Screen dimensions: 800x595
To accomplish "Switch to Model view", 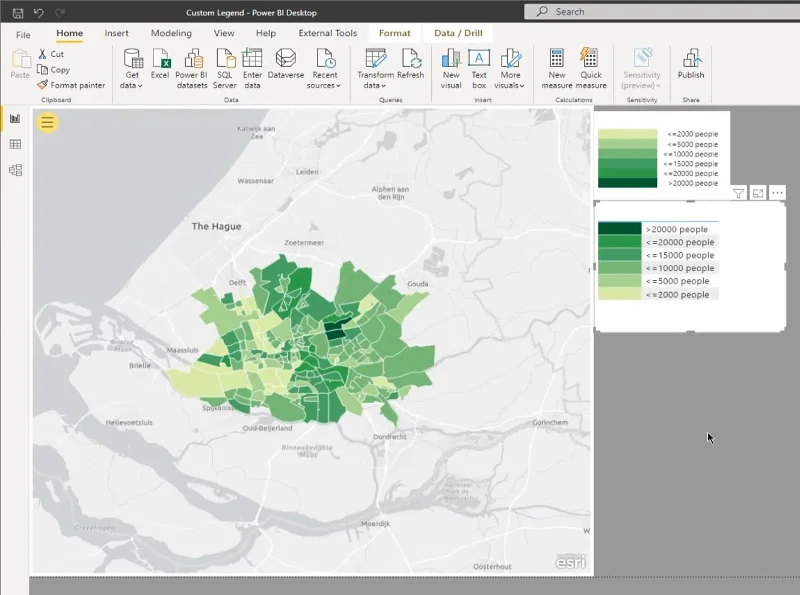I will (15, 170).
